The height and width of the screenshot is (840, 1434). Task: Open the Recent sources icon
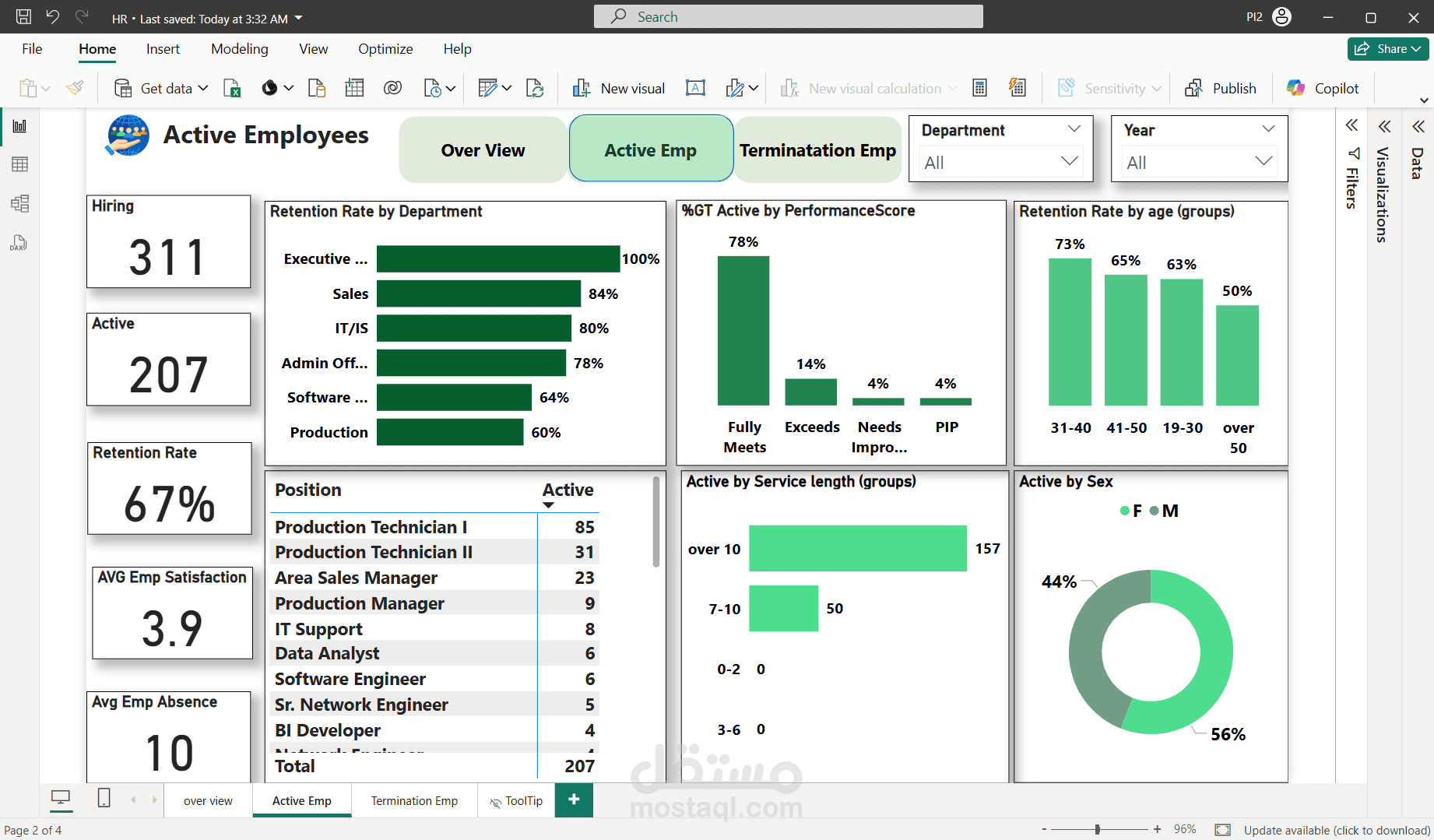tap(433, 88)
